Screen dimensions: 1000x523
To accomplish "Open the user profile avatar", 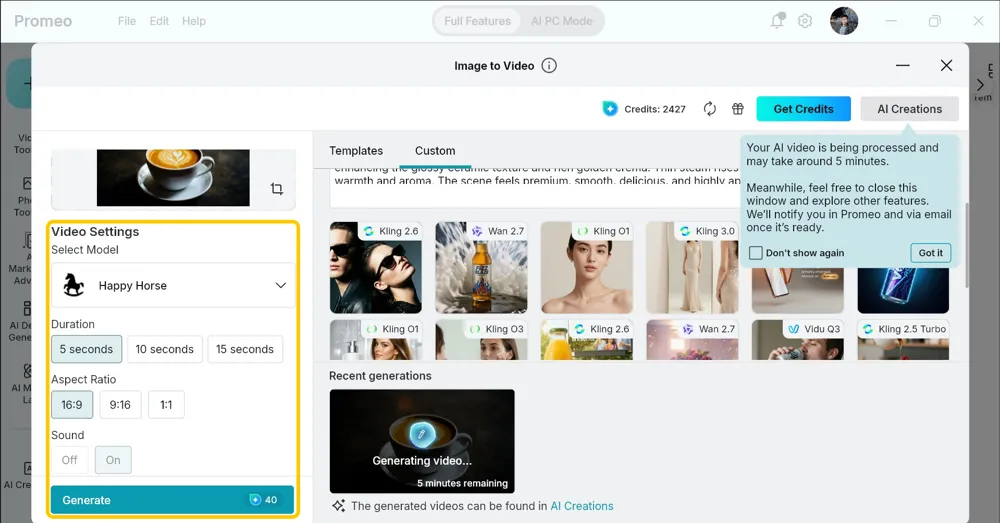I will point(844,21).
